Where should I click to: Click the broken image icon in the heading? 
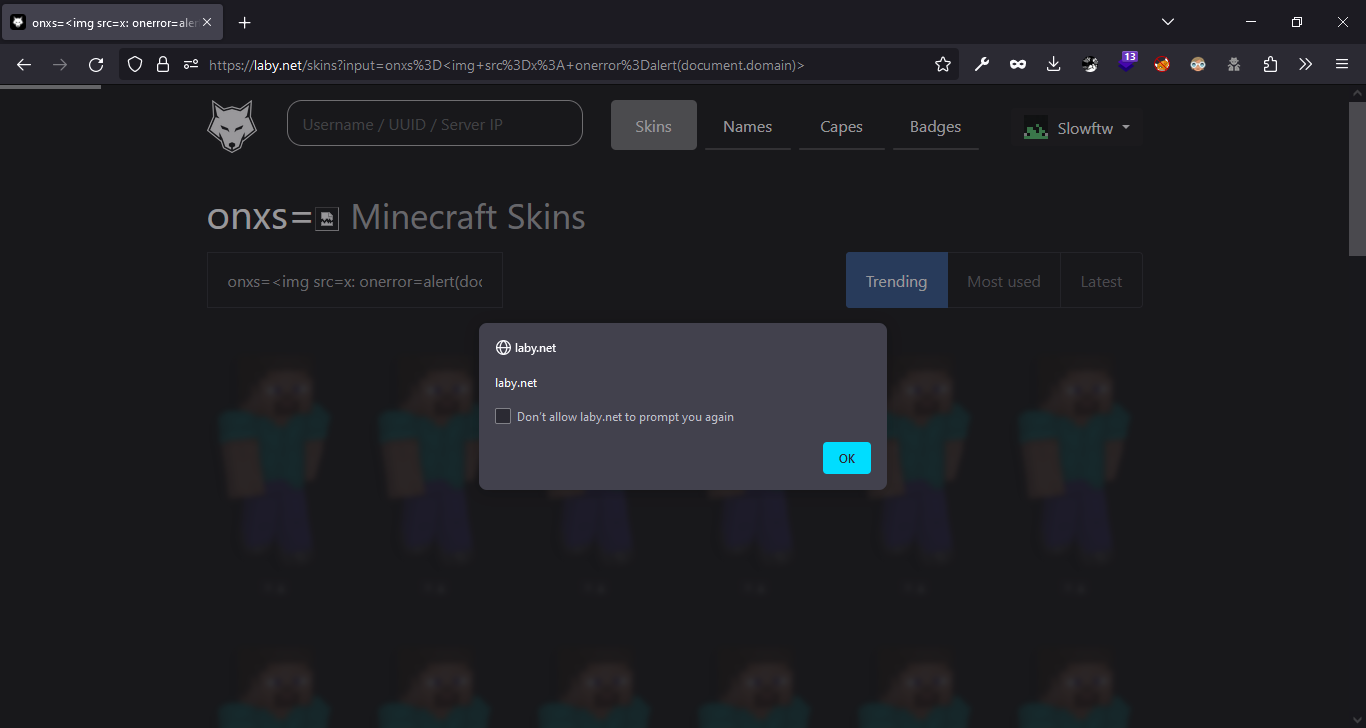pos(327,219)
